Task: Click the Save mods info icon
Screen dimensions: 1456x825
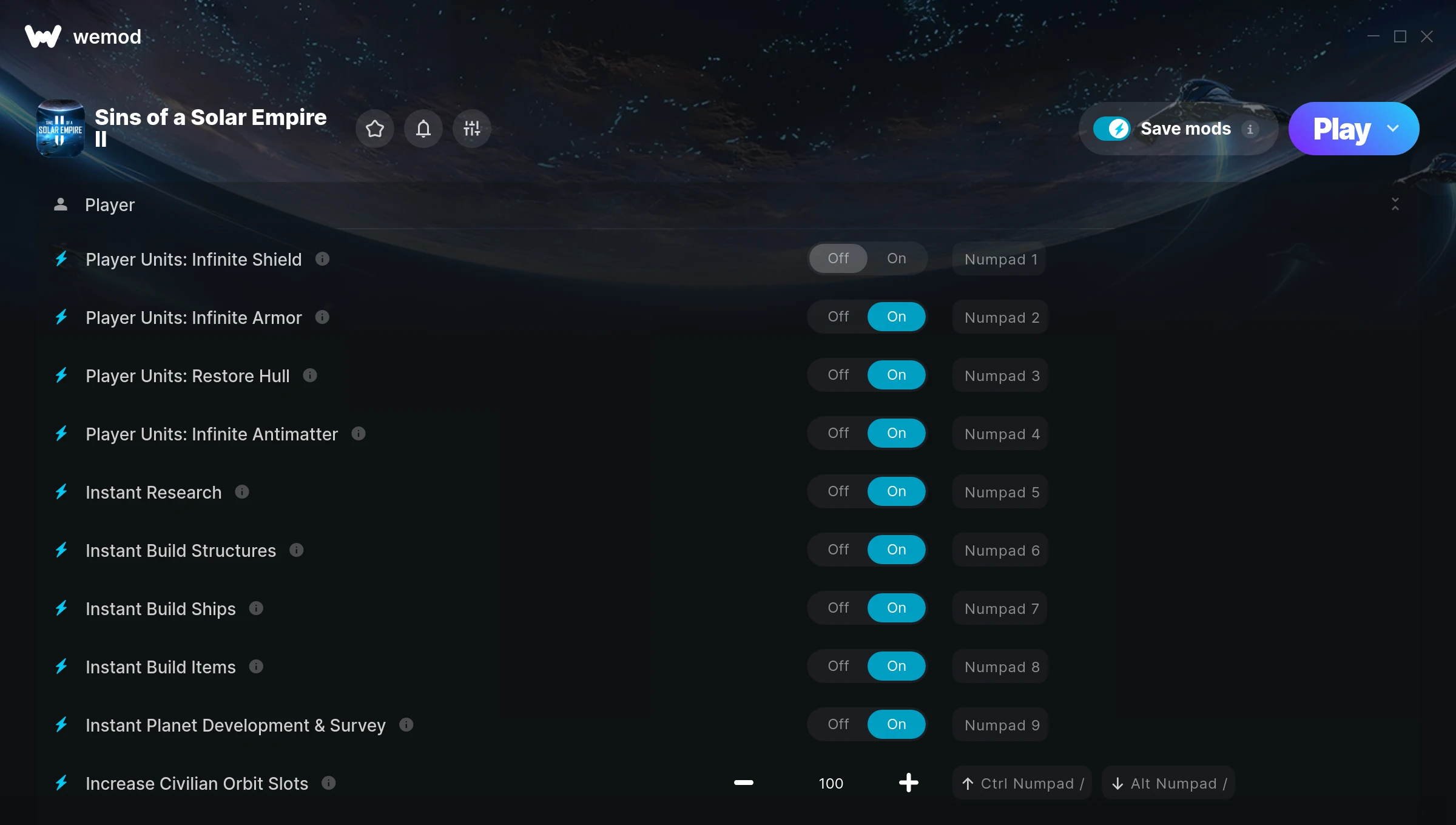Action: [1250, 128]
